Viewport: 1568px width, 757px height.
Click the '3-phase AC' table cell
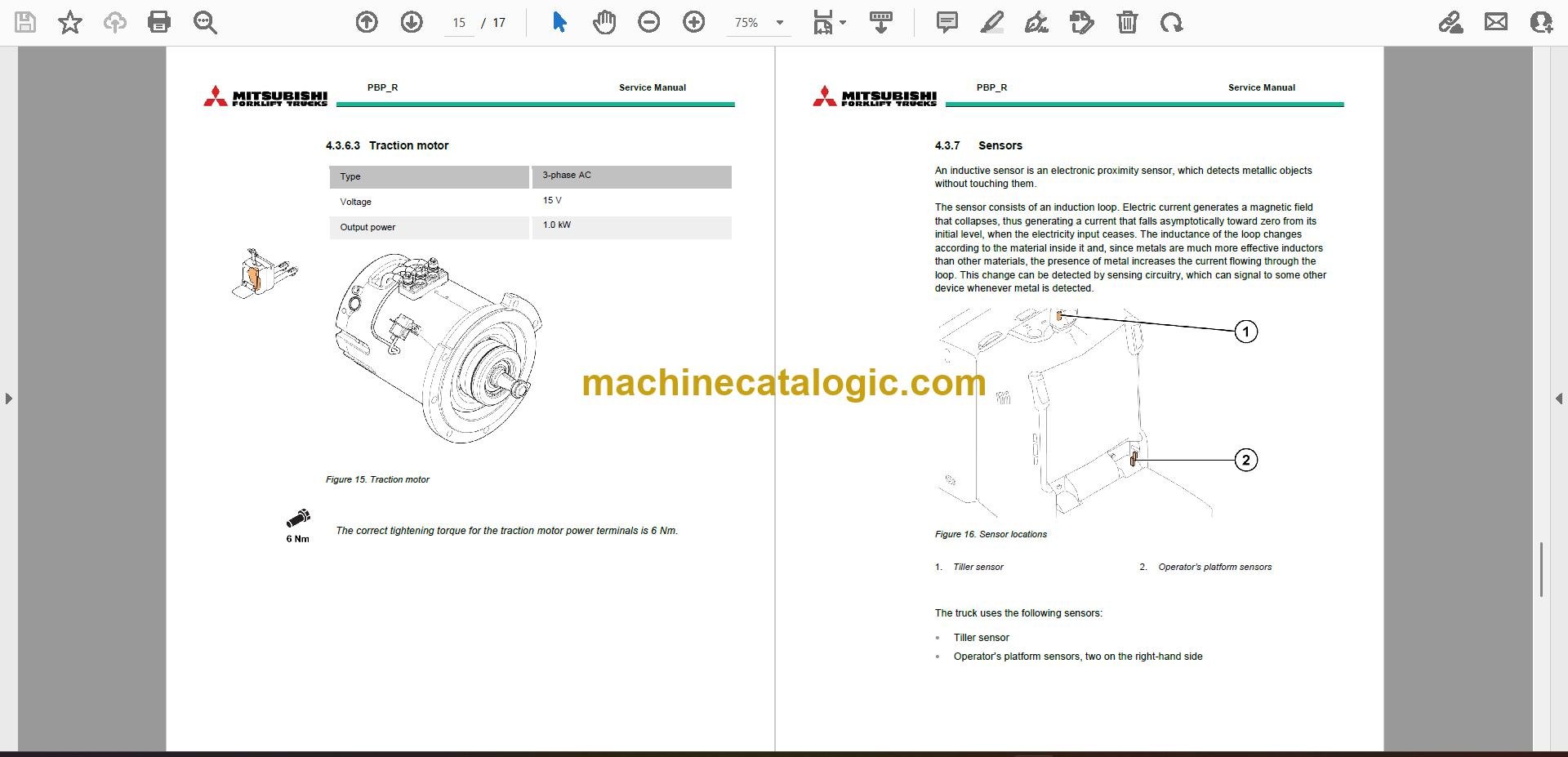[632, 176]
